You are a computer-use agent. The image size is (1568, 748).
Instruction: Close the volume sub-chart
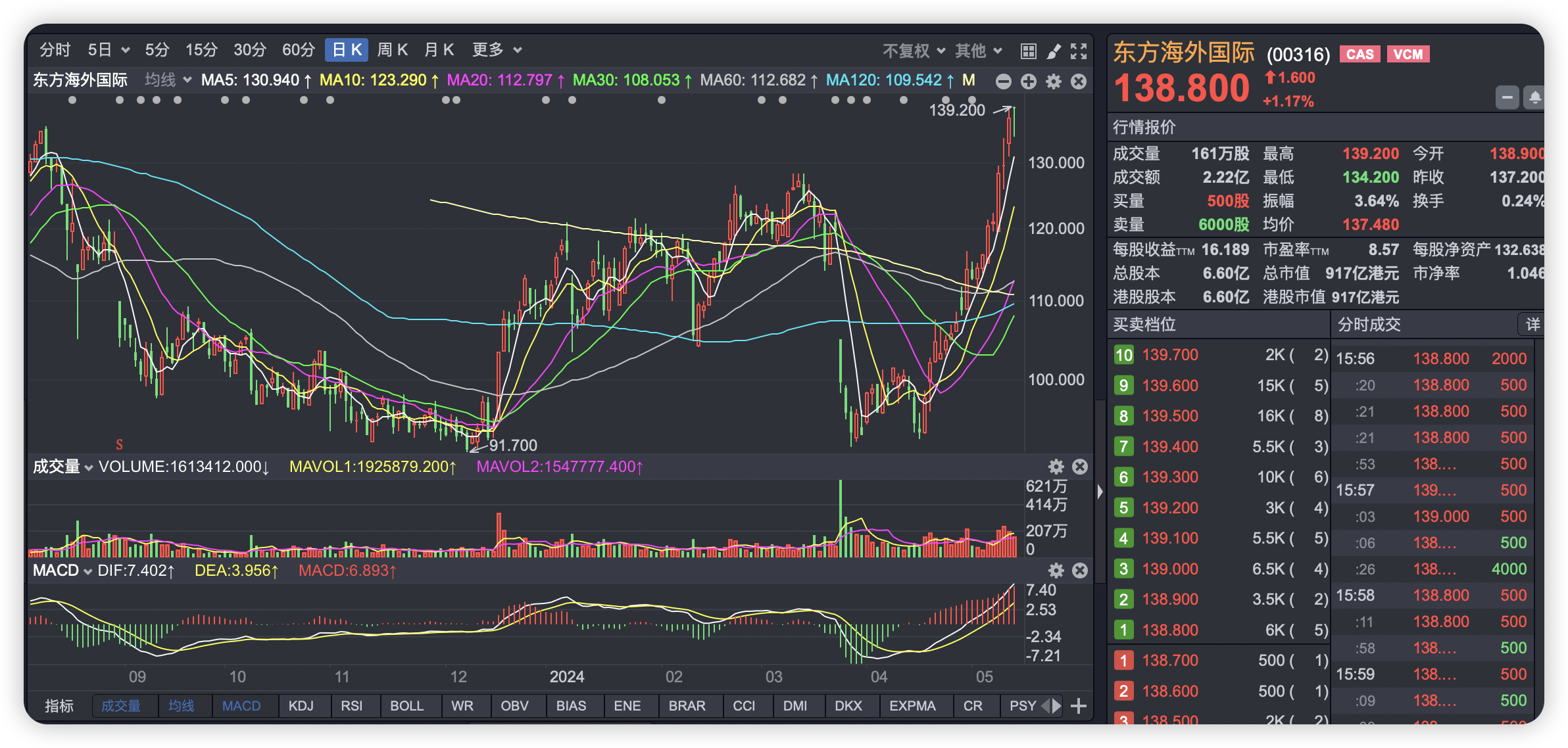point(1080,466)
